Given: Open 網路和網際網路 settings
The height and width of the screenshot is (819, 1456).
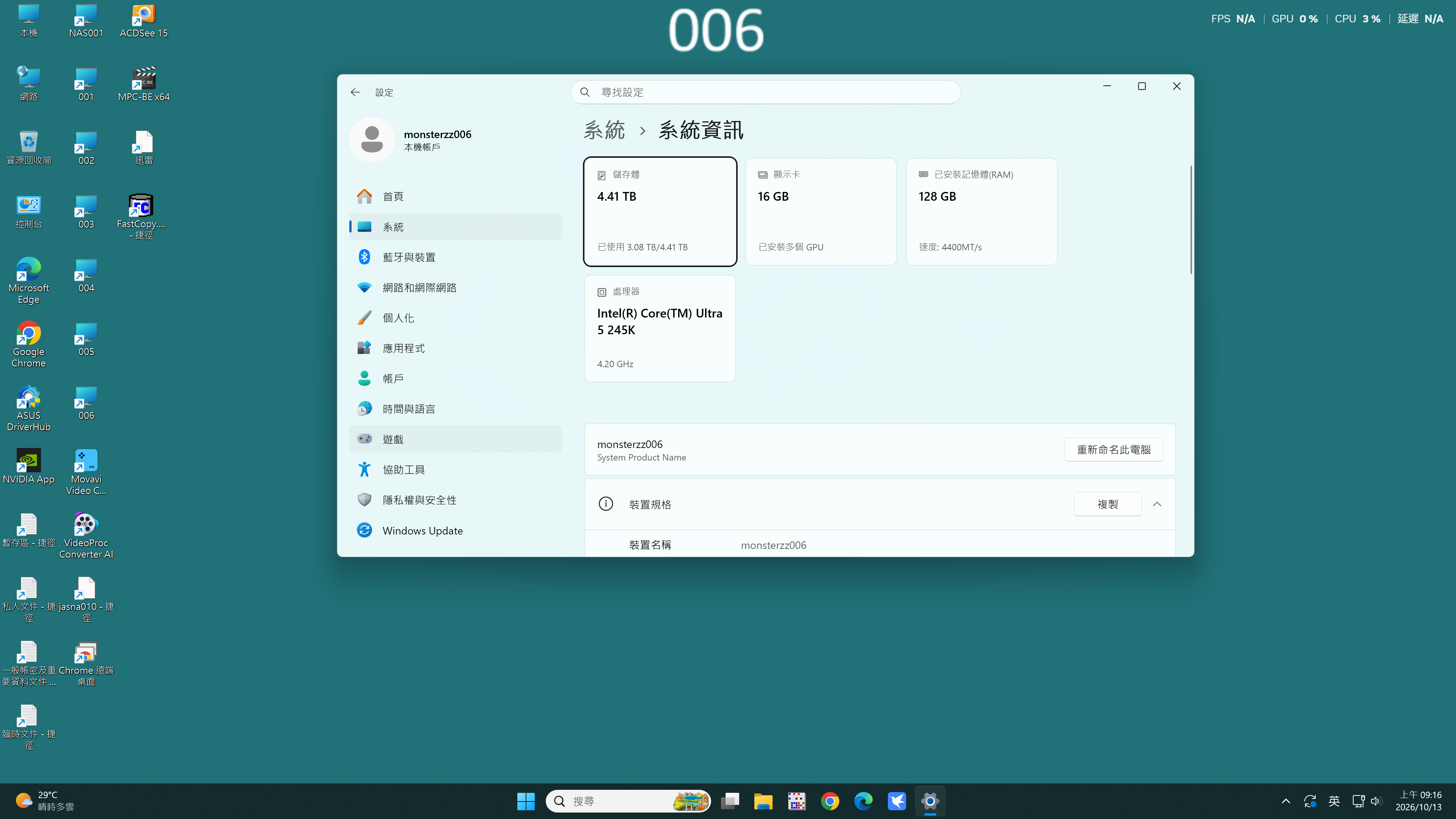Looking at the screenshot, I should point(455,287).
